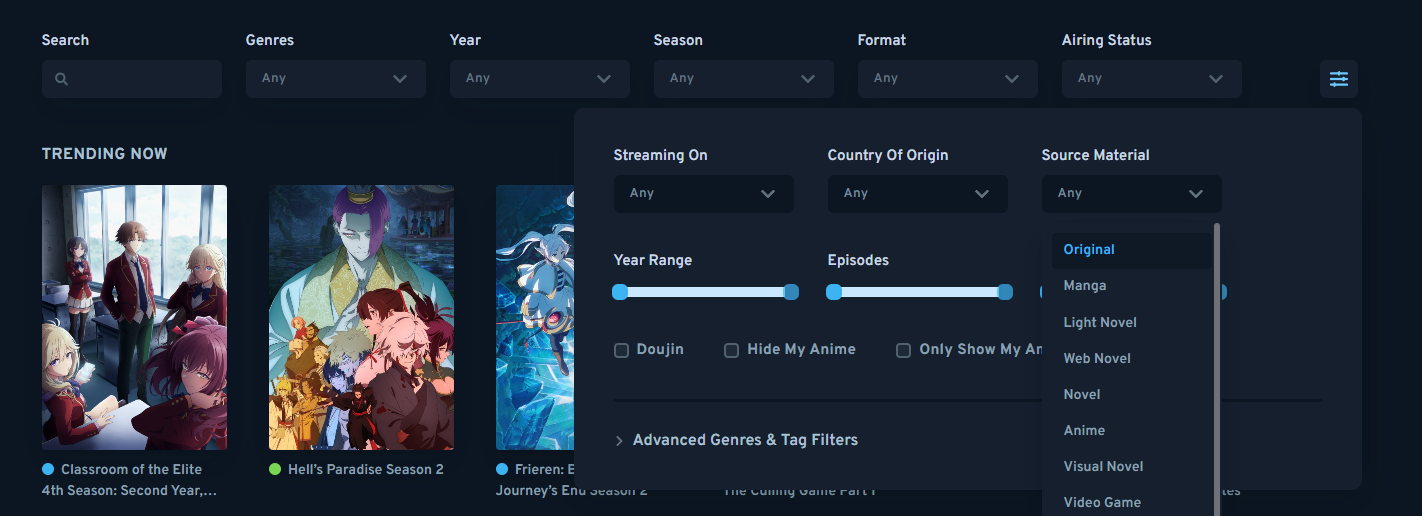The width and height of the screenshot is (1422, 516).
Task: Select Original source option
Action: [x=1132, y=250]
